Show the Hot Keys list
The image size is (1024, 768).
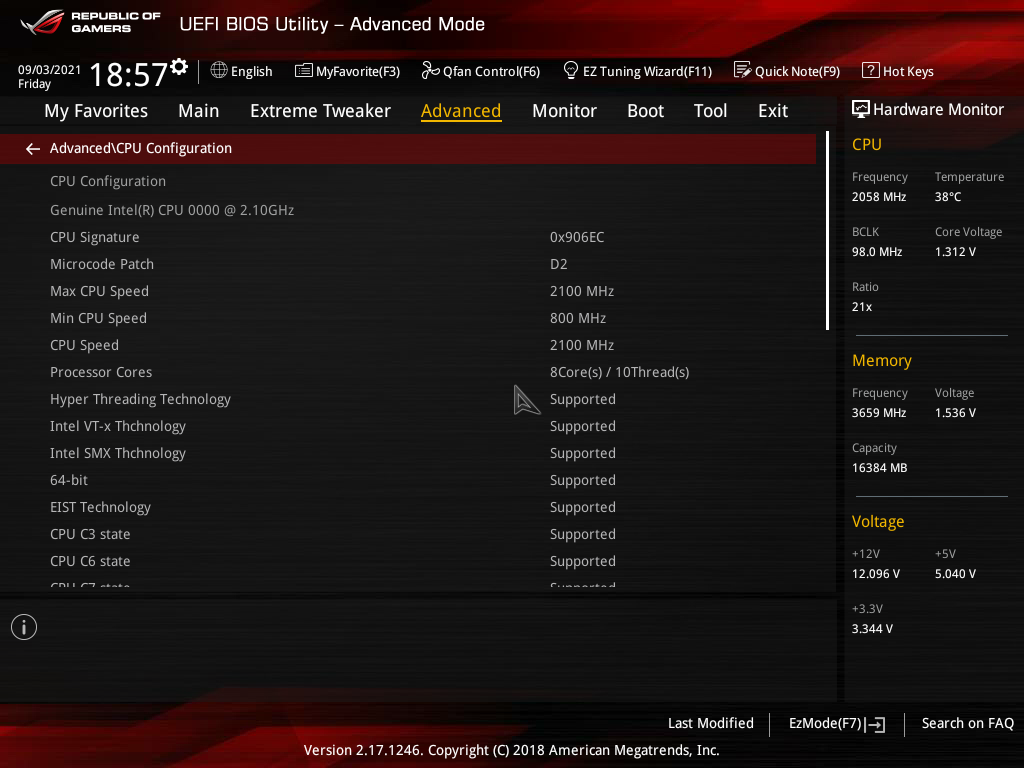tap(908, 71)
